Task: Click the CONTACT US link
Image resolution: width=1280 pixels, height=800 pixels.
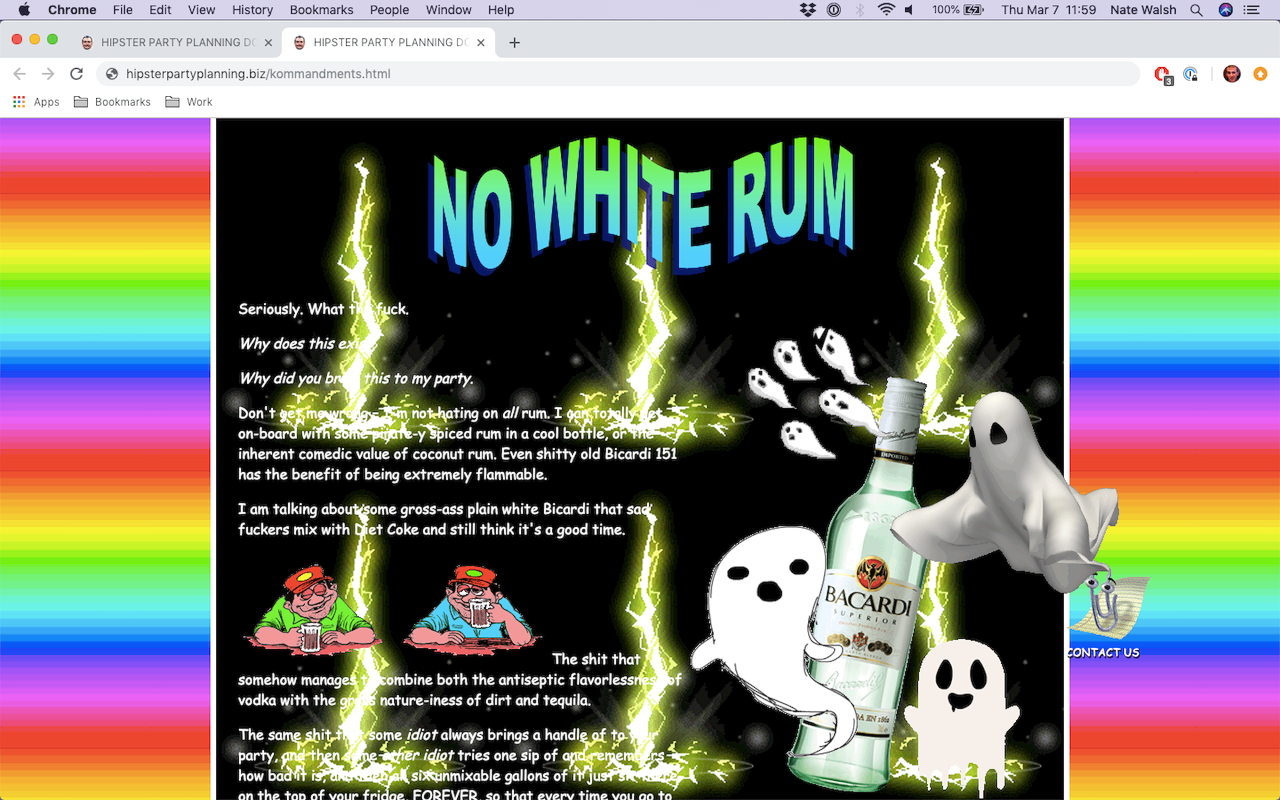Action: pos(1103,652)
